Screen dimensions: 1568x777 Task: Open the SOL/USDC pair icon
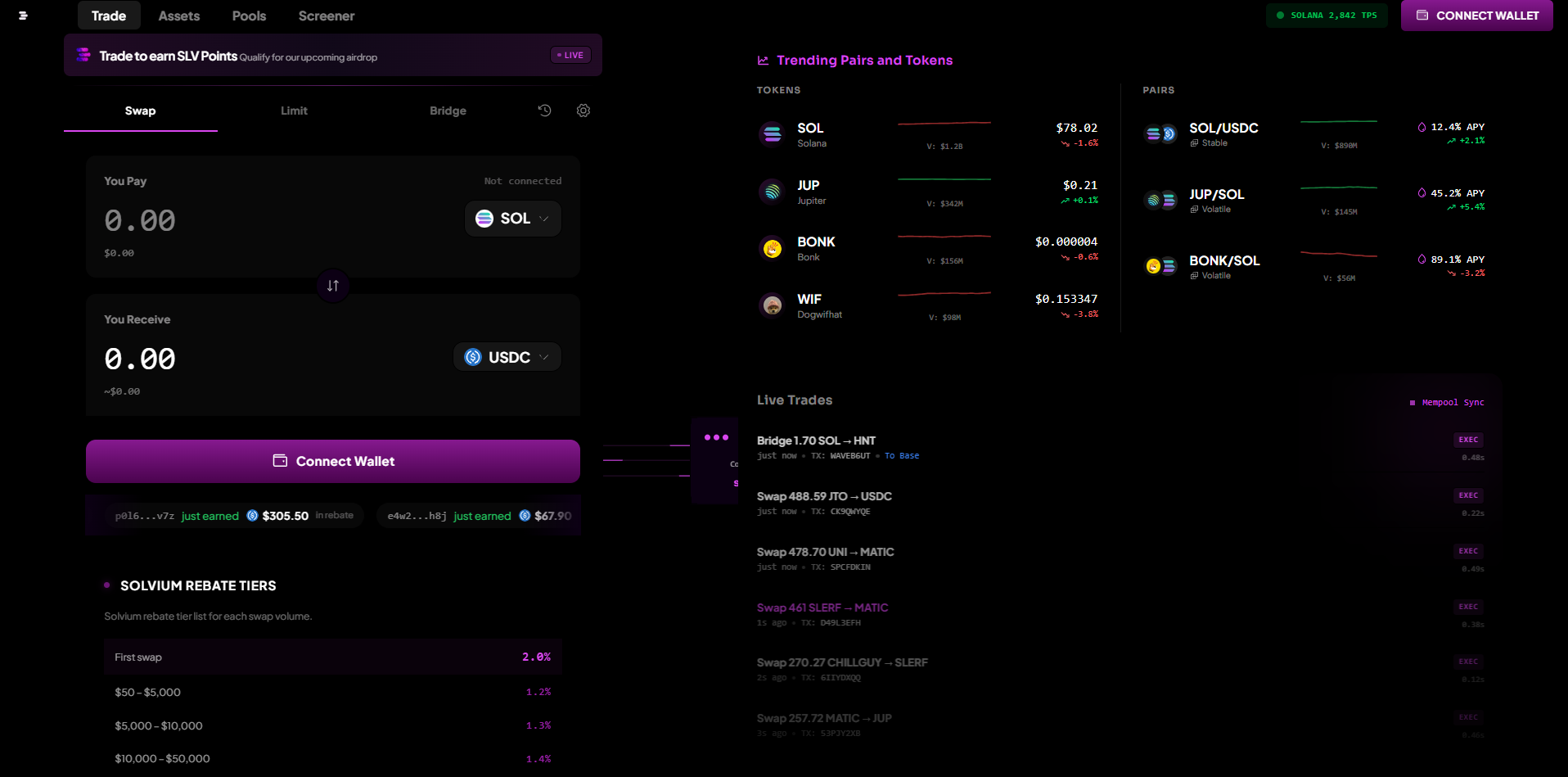point(1160,134)
